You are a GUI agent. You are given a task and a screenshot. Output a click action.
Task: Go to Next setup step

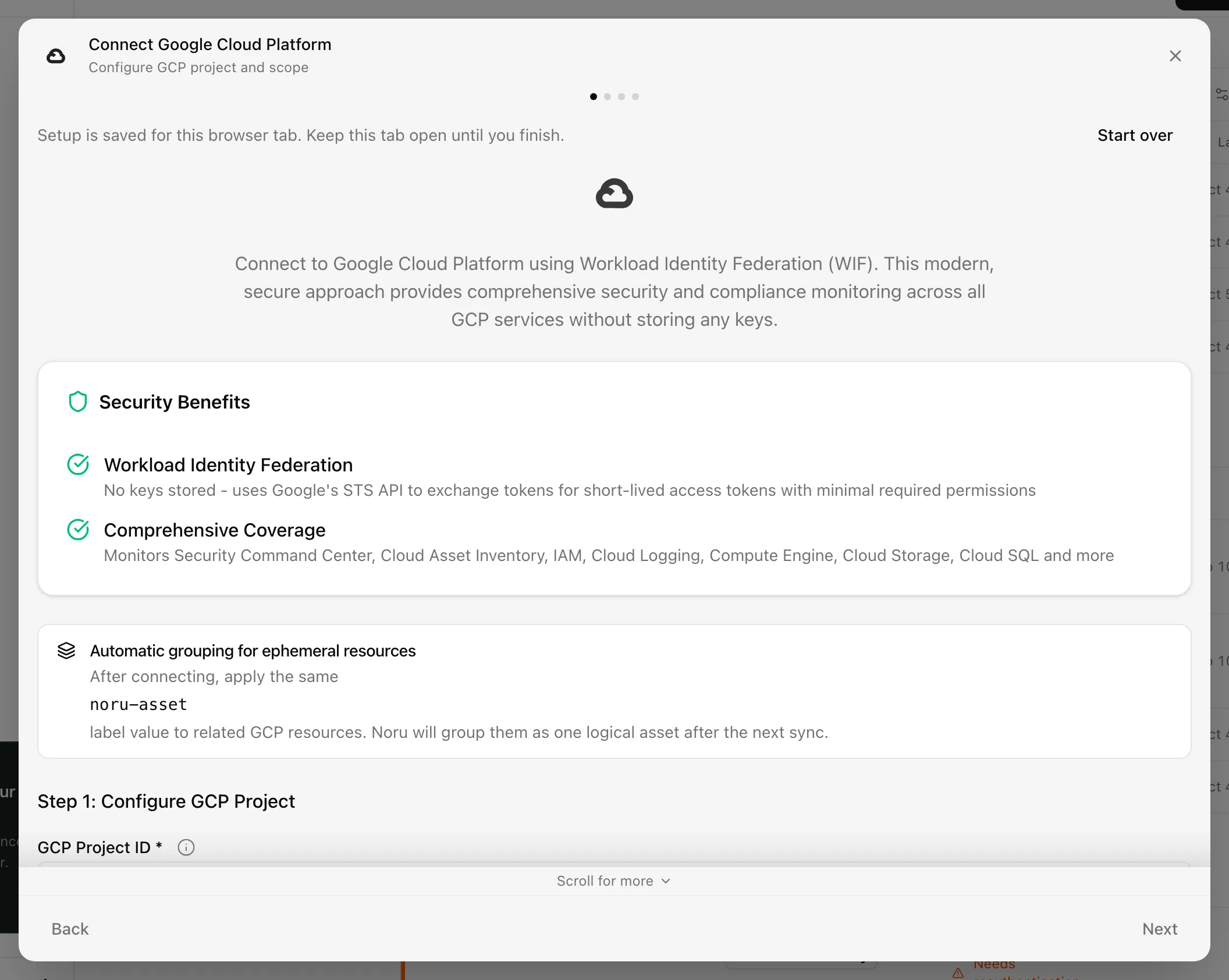1159,929
